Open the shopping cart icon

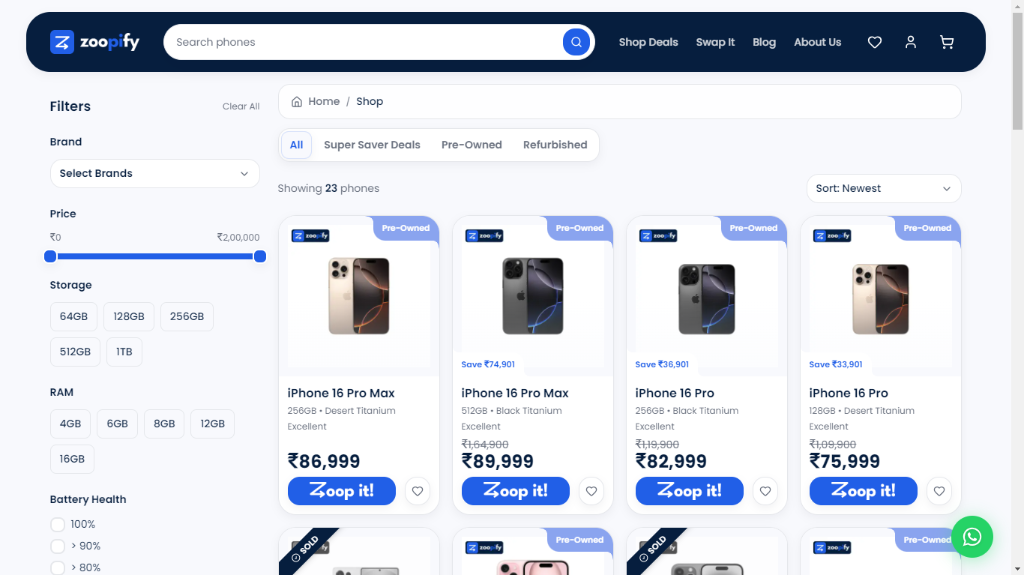click(x=946, y=42)
